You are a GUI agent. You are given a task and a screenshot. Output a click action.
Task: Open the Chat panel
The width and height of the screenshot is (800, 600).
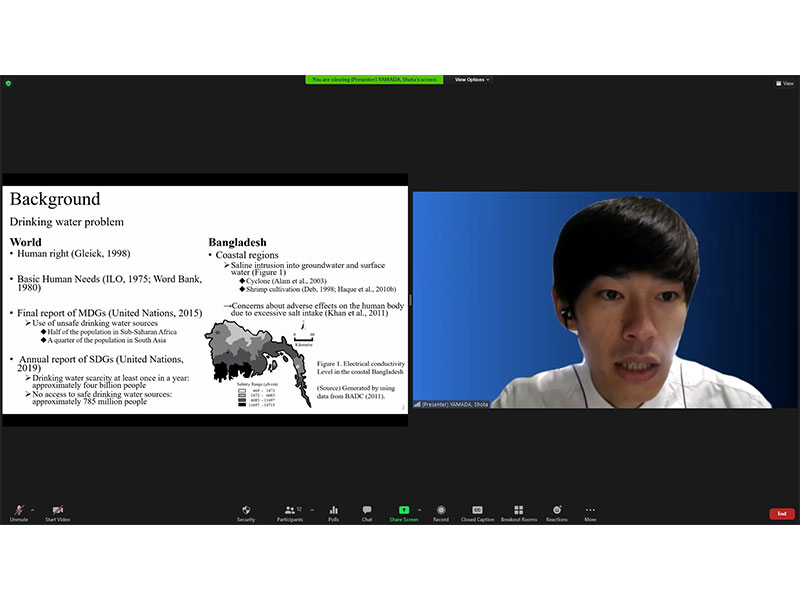pos(367,512)
